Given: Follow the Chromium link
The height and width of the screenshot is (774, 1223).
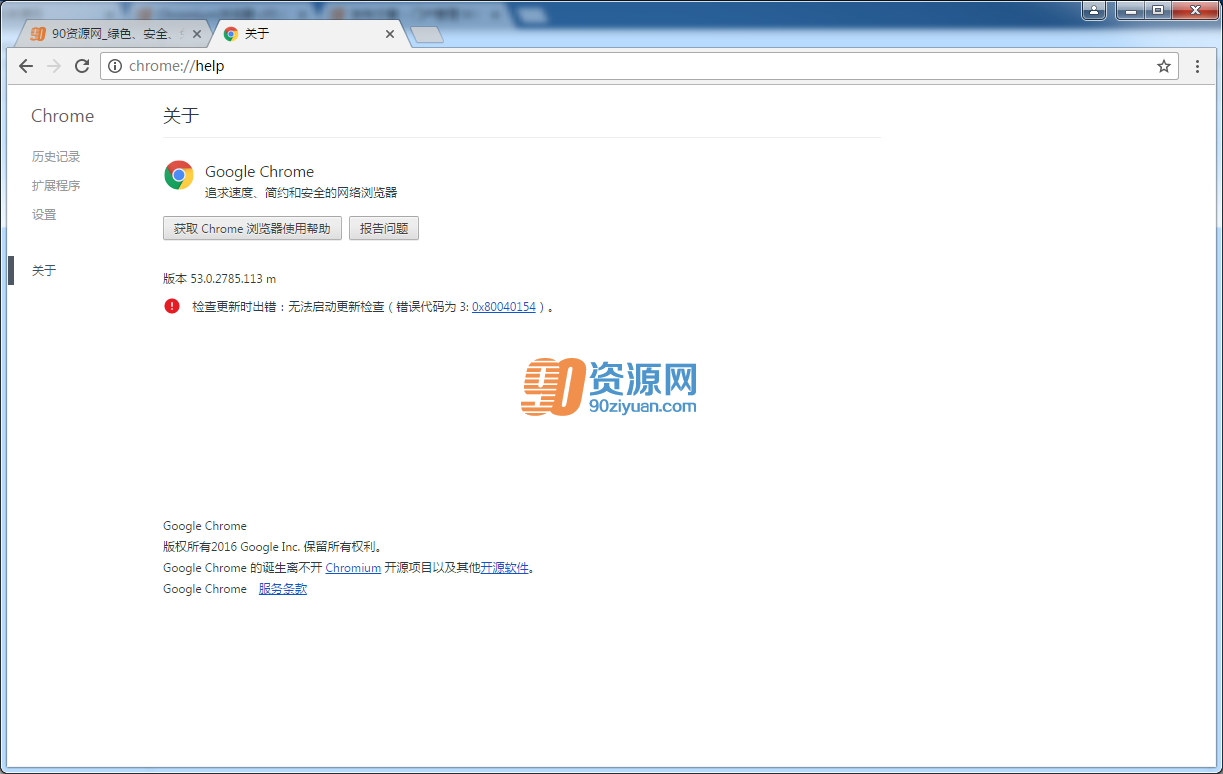Looking at the screenshot, I should pyautogui.click(x=353, y=568).
